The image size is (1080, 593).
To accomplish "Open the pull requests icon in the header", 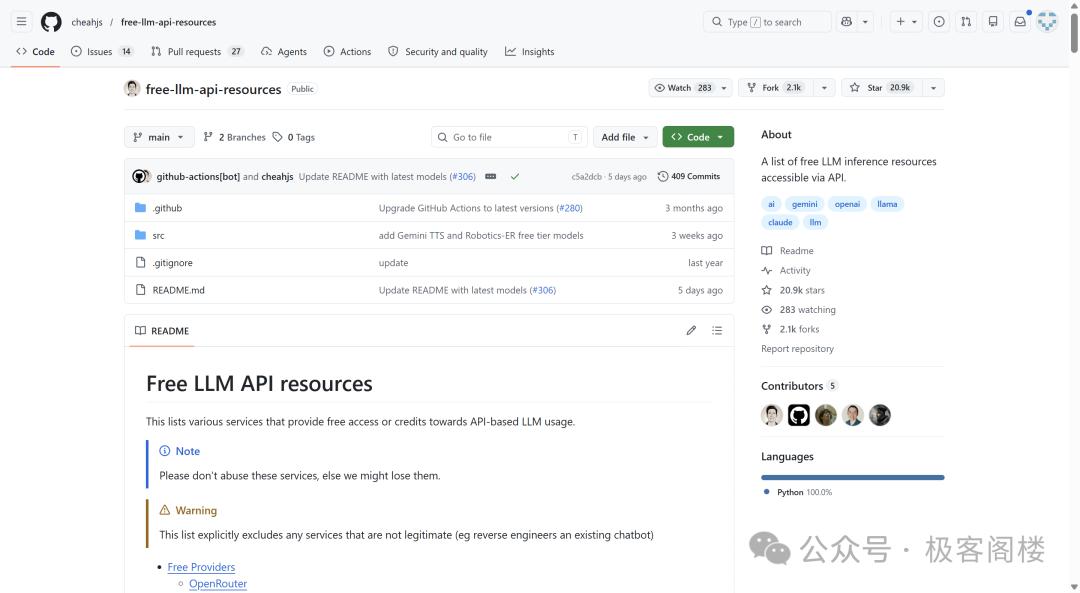I will pos(966,22).
